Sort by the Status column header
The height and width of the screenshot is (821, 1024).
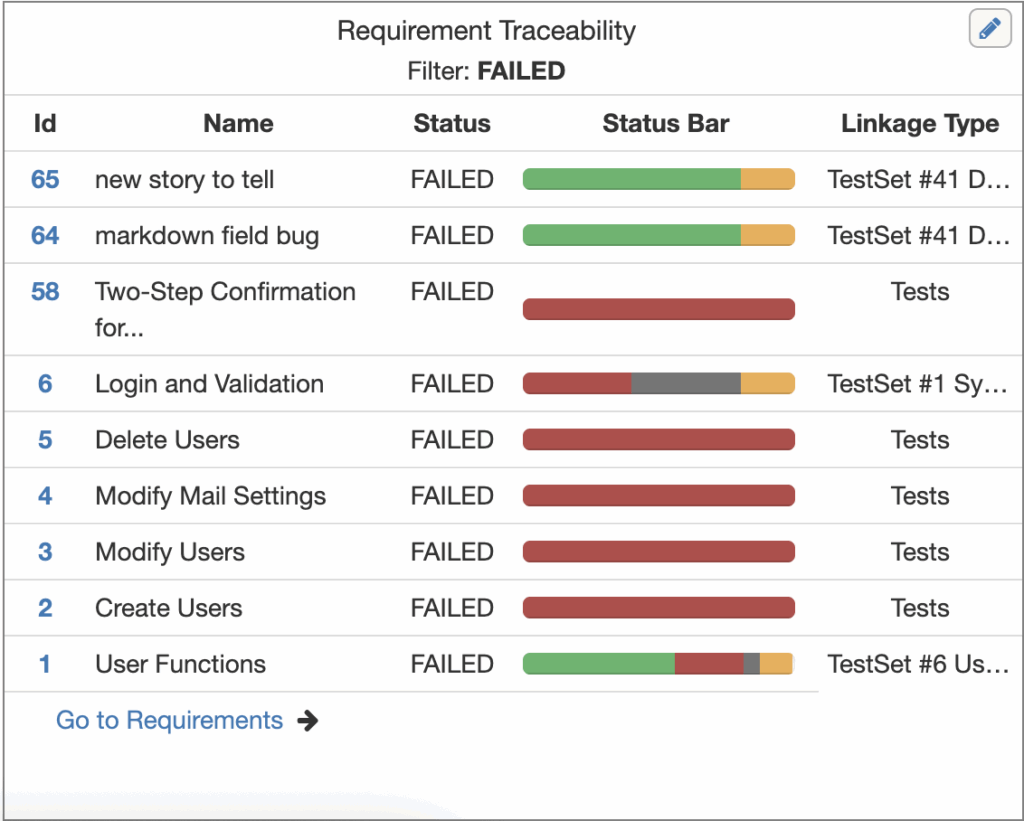point(452,124)
